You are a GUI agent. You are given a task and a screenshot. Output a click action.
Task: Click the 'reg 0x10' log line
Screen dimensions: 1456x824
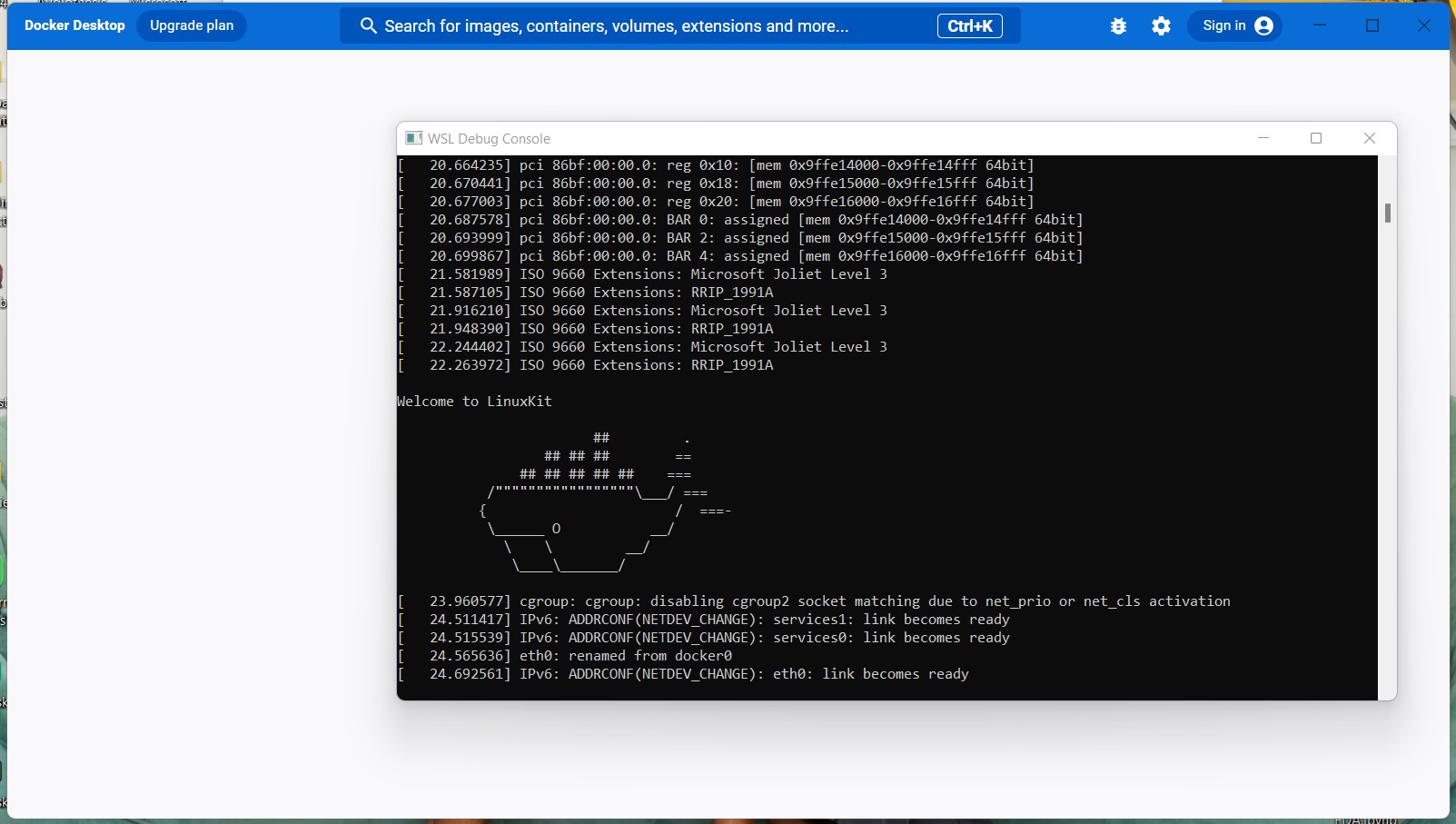(x=716, y=165)
